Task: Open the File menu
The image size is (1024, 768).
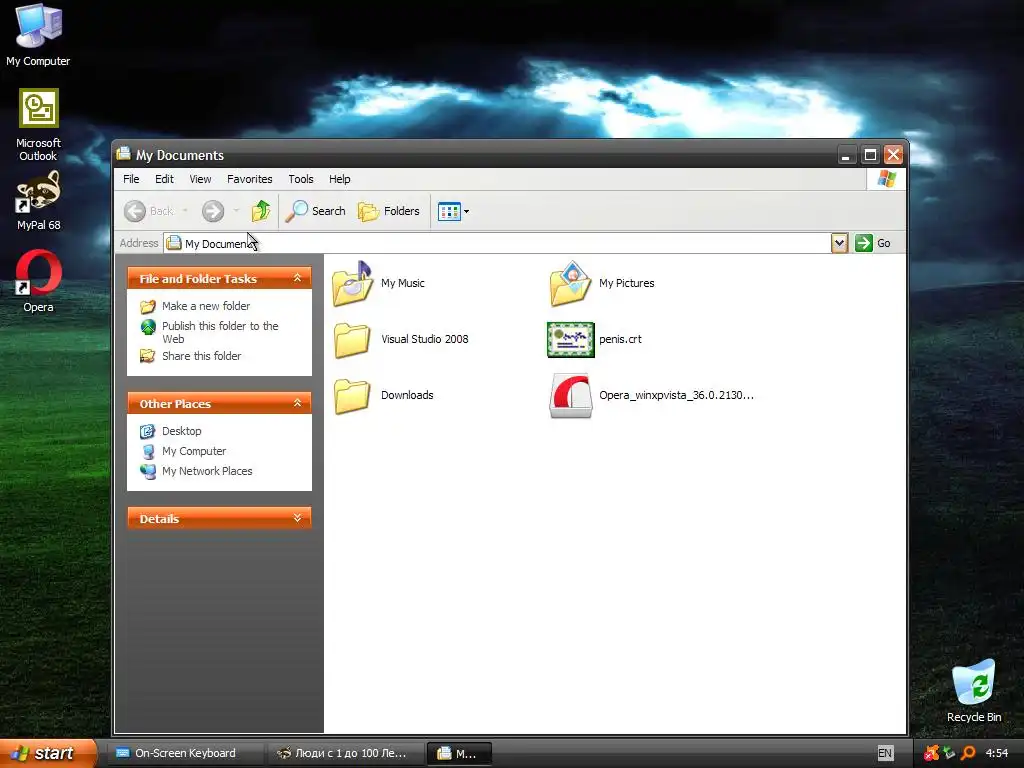Action: click(x=131, y=179)
